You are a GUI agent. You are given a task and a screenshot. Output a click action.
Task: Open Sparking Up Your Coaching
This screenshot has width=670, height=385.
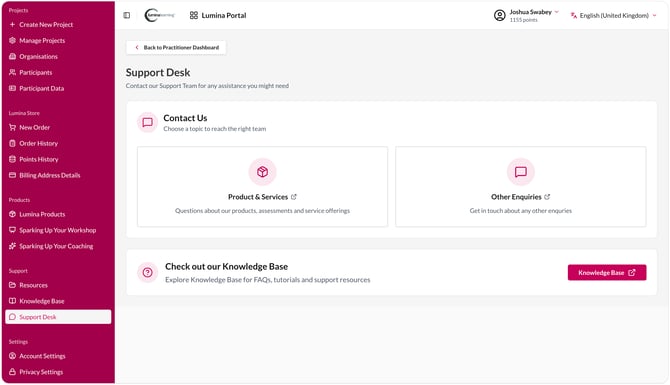[58, 246]
